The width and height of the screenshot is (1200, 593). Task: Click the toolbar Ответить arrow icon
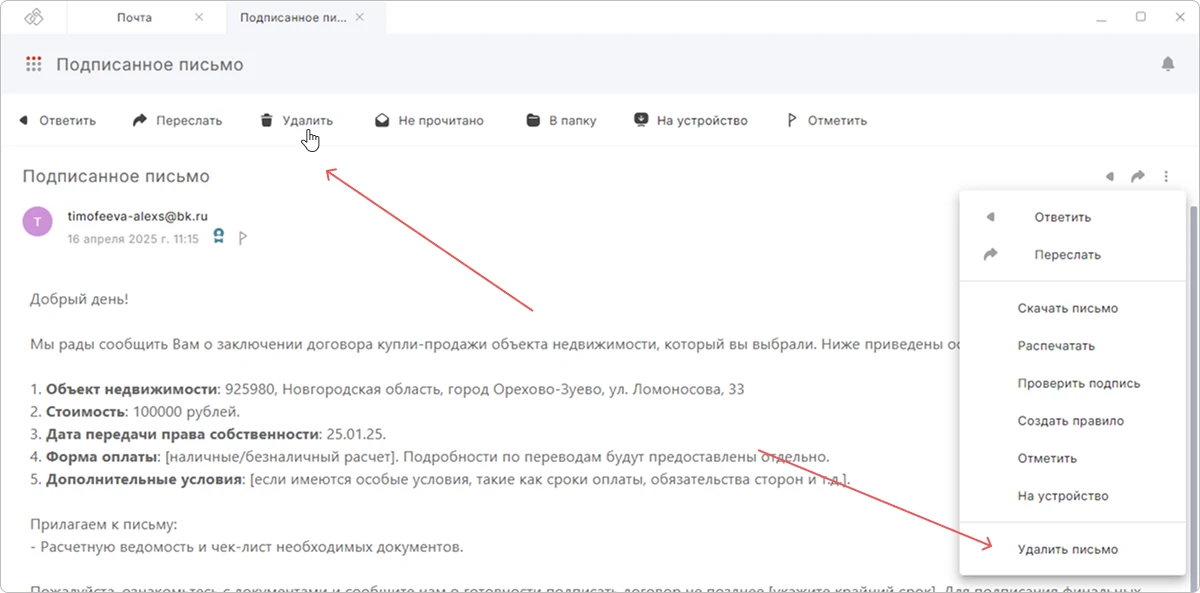[x=24, y=120]
